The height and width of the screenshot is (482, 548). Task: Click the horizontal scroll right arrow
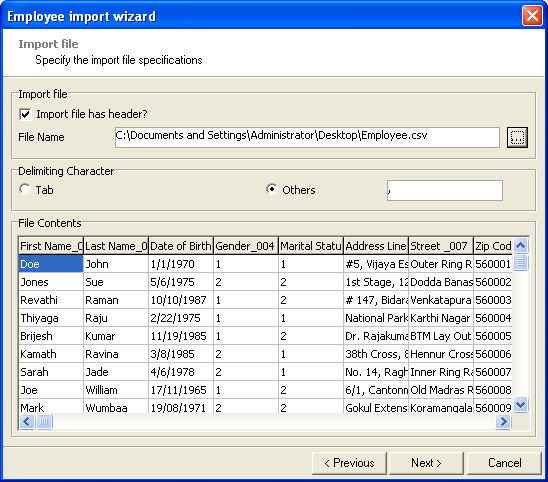(x=503, y=422)
